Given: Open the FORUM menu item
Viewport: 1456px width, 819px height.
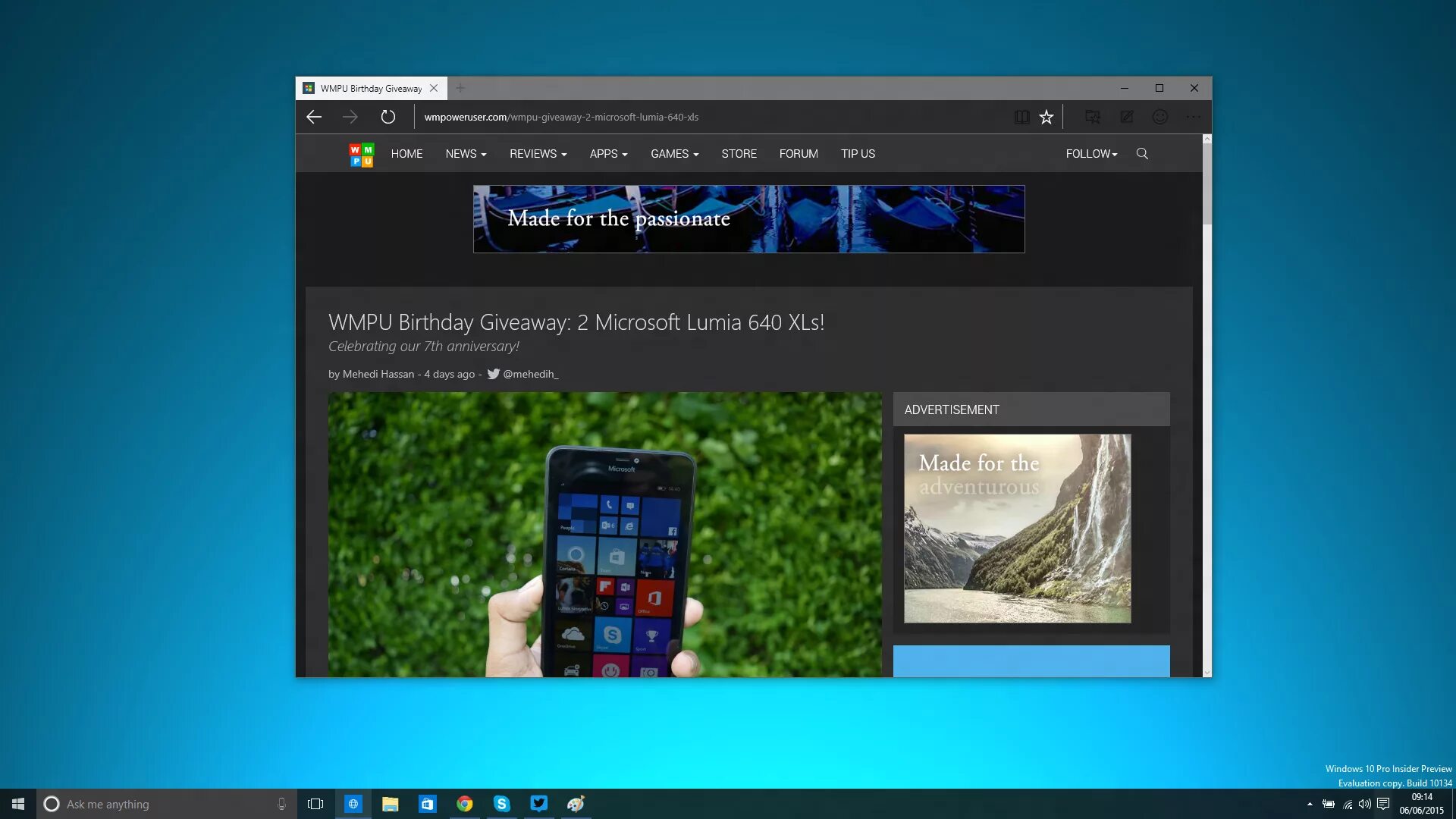Looking at the screenshot, I should [x=798, y=153].
